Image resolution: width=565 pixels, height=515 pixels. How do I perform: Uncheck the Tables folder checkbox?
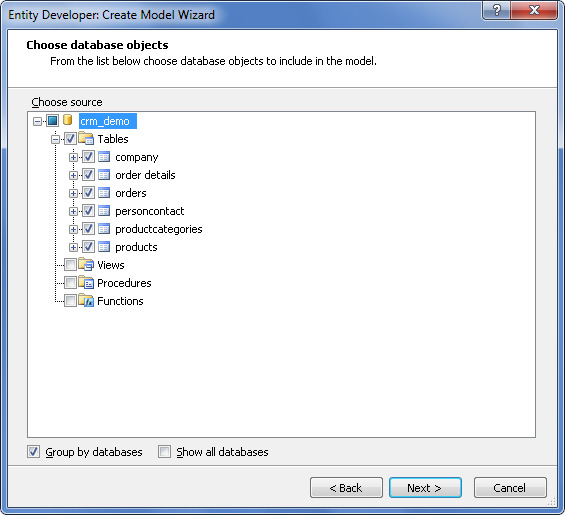tap(70, 139)
